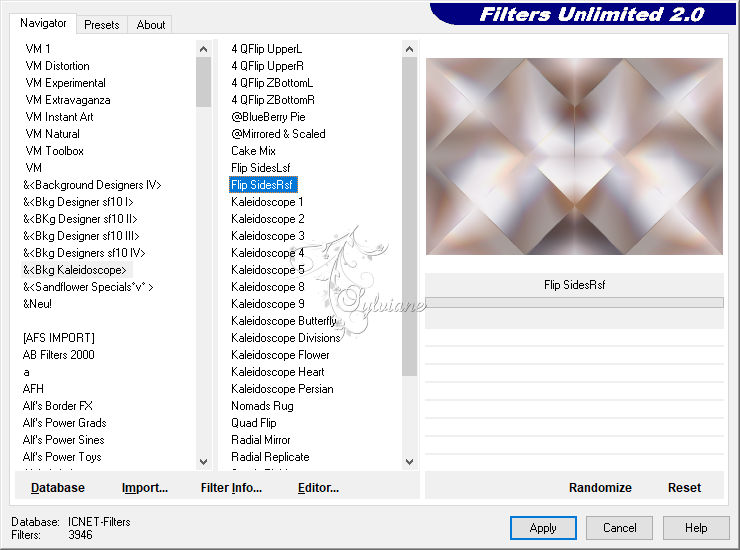Screen dimensions: 740x550
Task: Choose the Quad Flip filter
Action: (254, 423)
